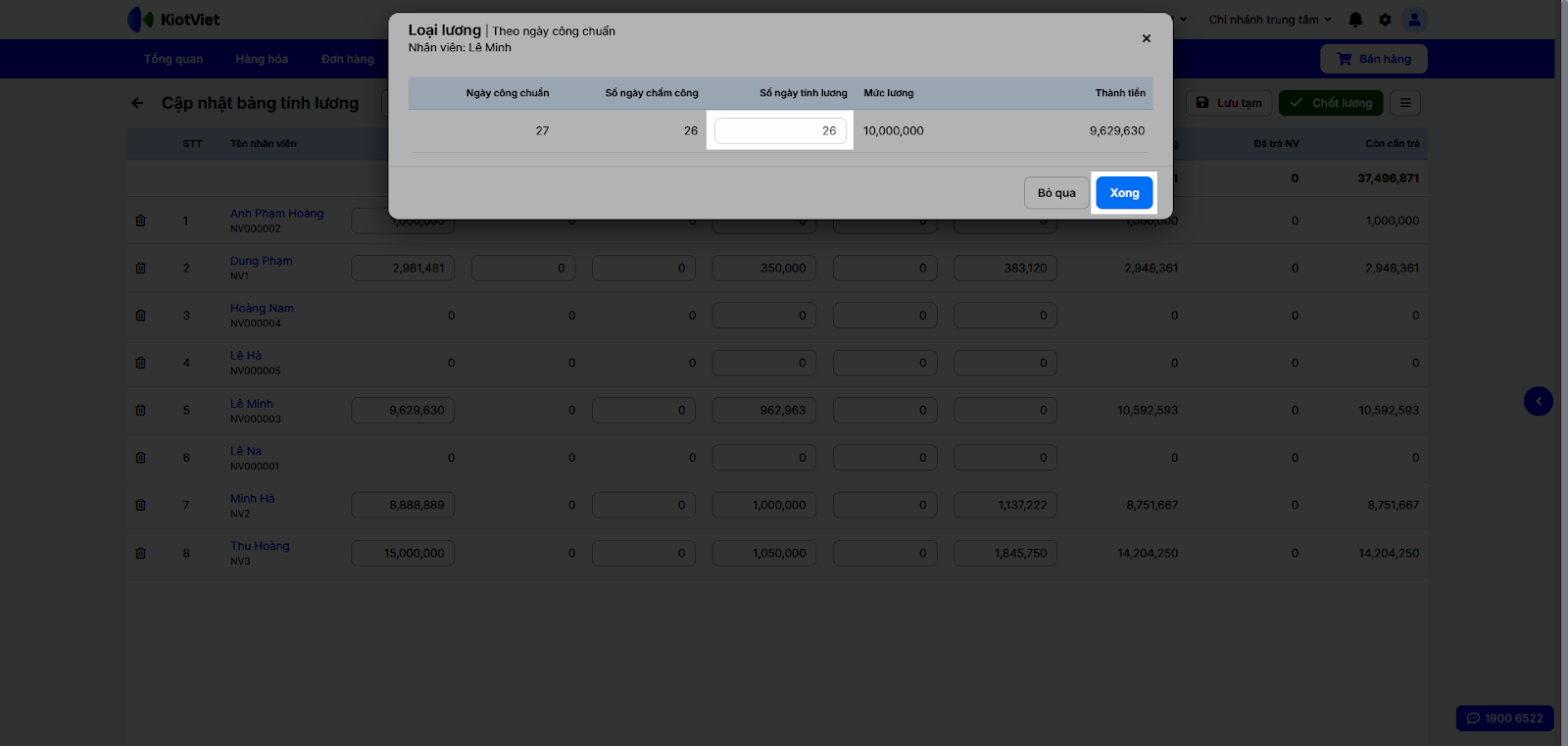This screenshot has width=1568, height=746.
Task: Click the Bỏ qua button
Action: 1056,193
